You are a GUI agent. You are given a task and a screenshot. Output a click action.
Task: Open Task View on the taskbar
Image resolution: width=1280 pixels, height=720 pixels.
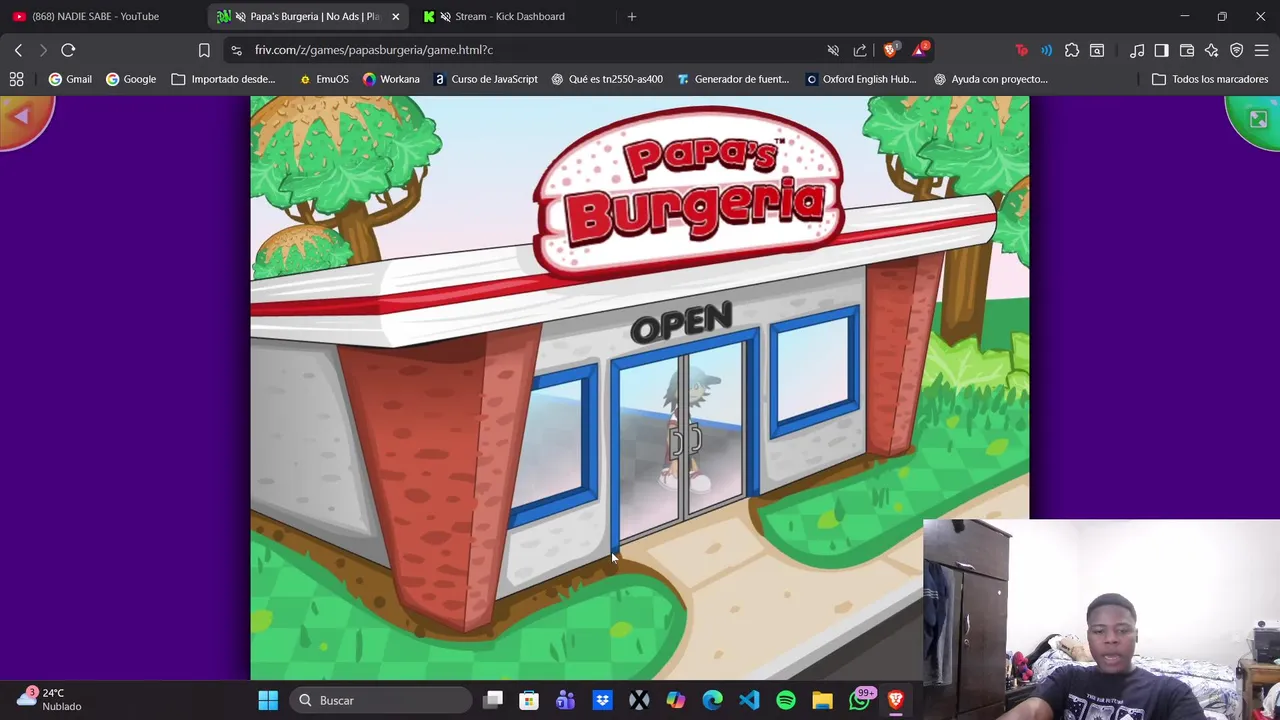(x=493, y=700)
